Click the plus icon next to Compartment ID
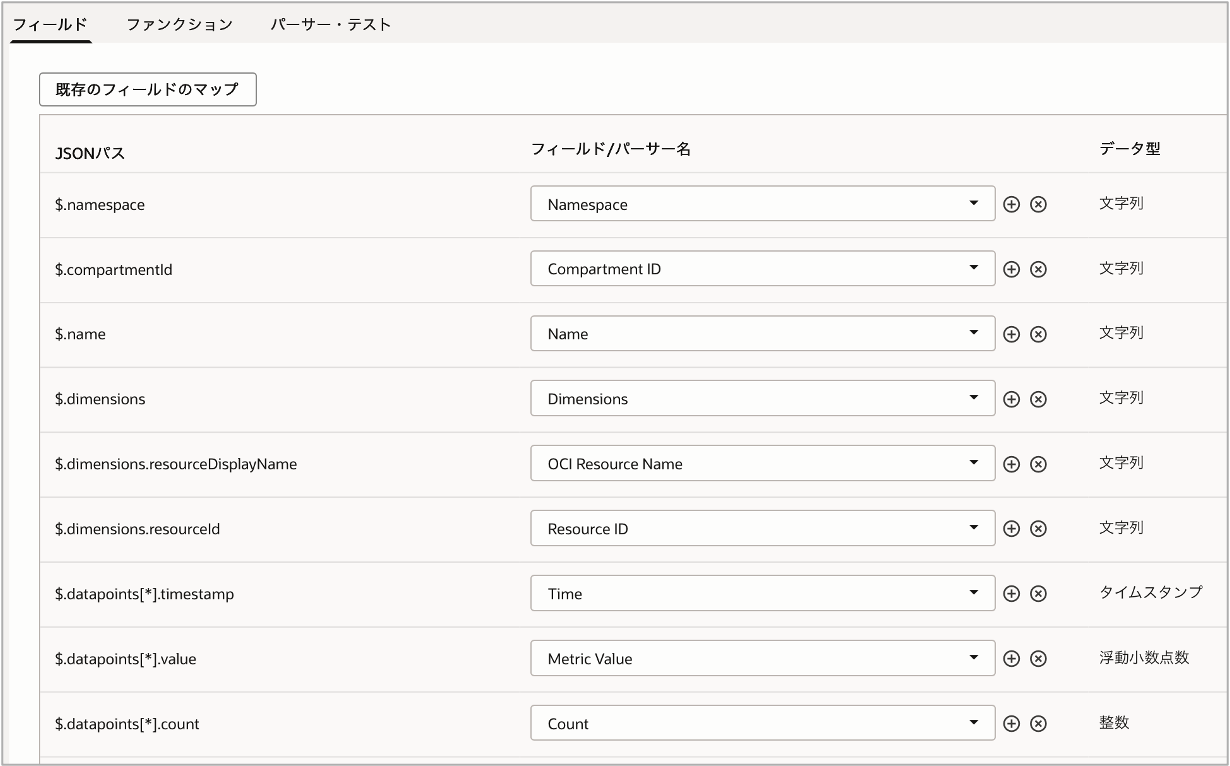The width and height of the screenshot is (1230, 766). [x=1011, y=269]
